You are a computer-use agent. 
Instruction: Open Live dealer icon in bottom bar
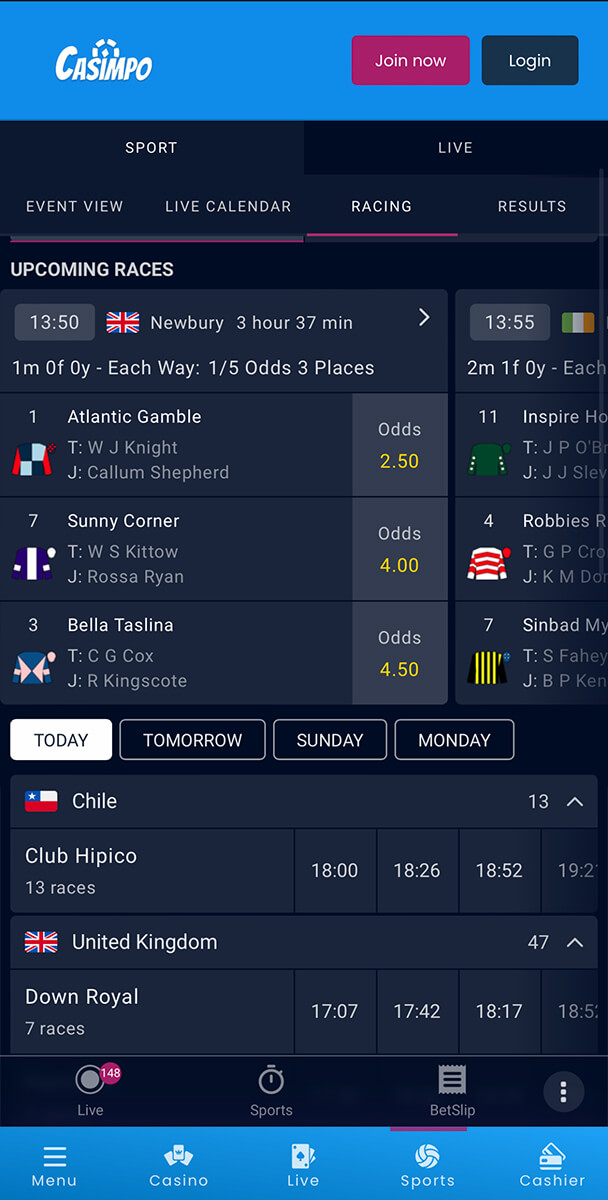[303, 1156]
